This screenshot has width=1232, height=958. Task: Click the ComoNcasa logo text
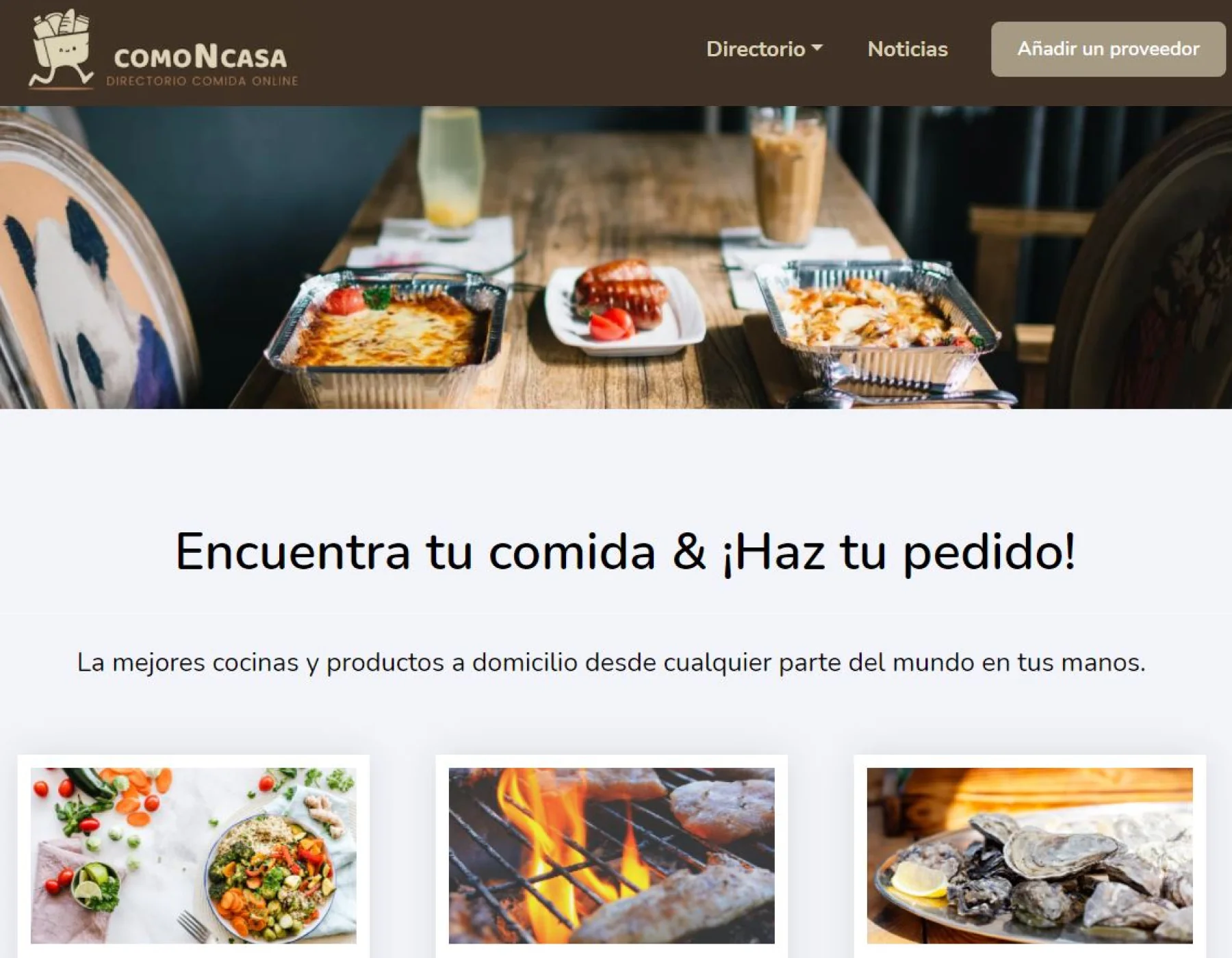tap(201, 57)
